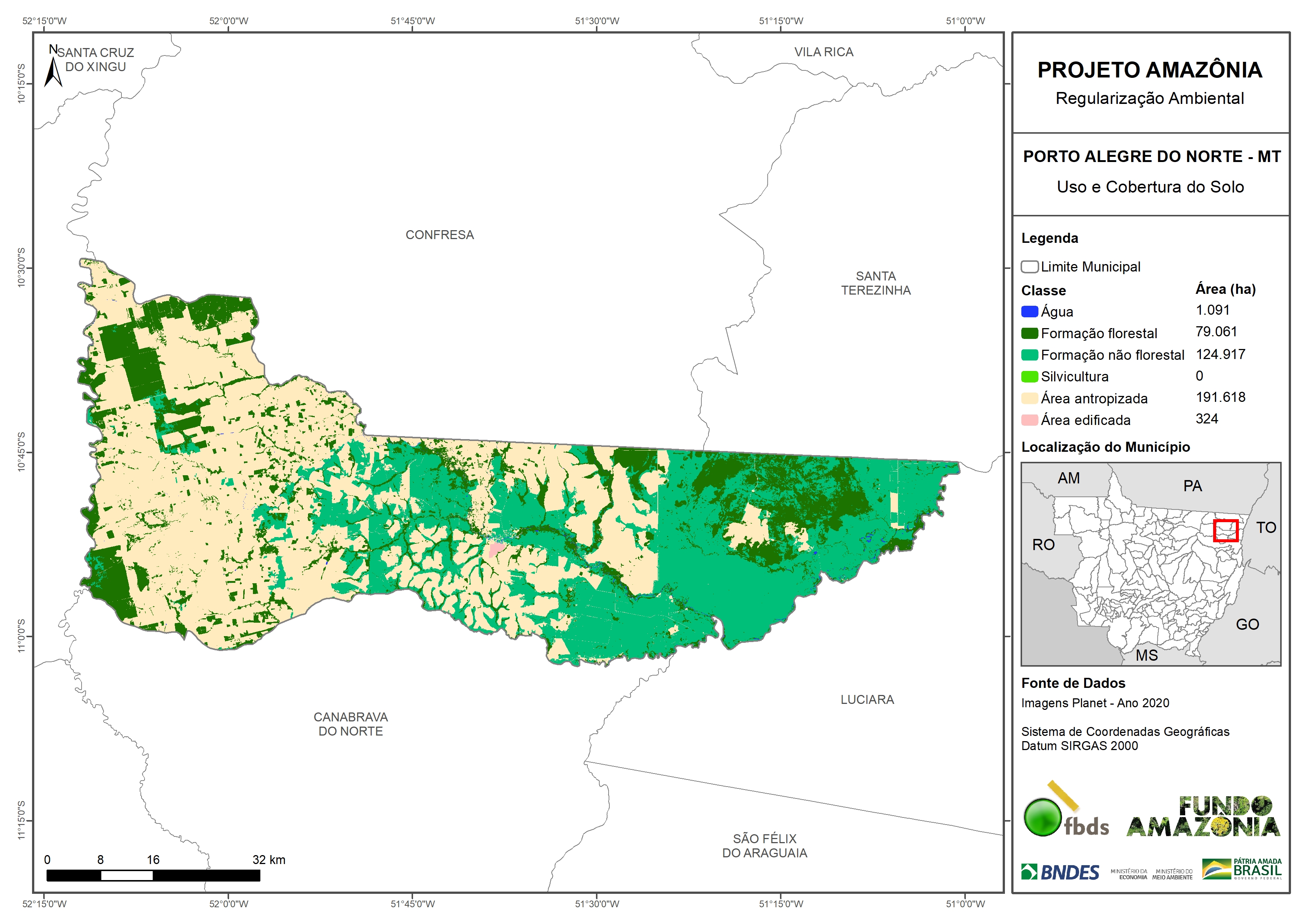Click the pink Área edificada swatch

point(1029,420)
